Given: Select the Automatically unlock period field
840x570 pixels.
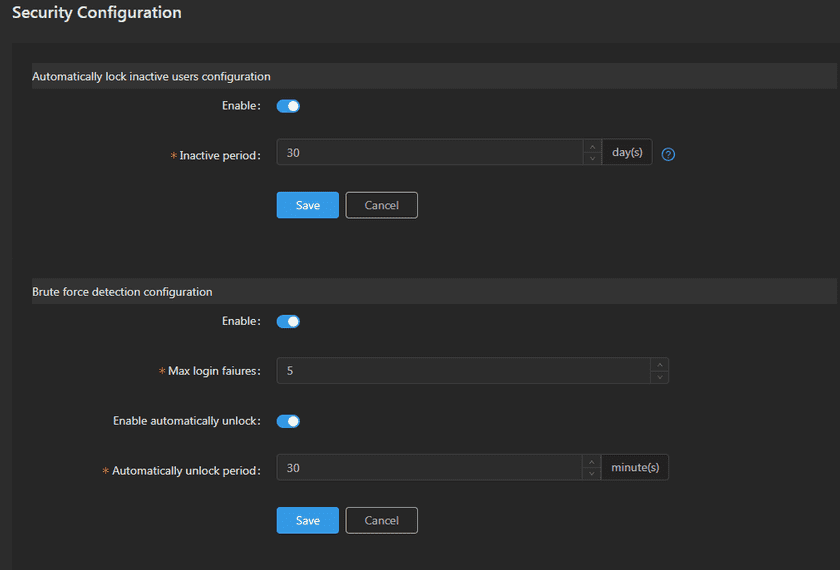Looking at the screenshot, I should 430,468.
